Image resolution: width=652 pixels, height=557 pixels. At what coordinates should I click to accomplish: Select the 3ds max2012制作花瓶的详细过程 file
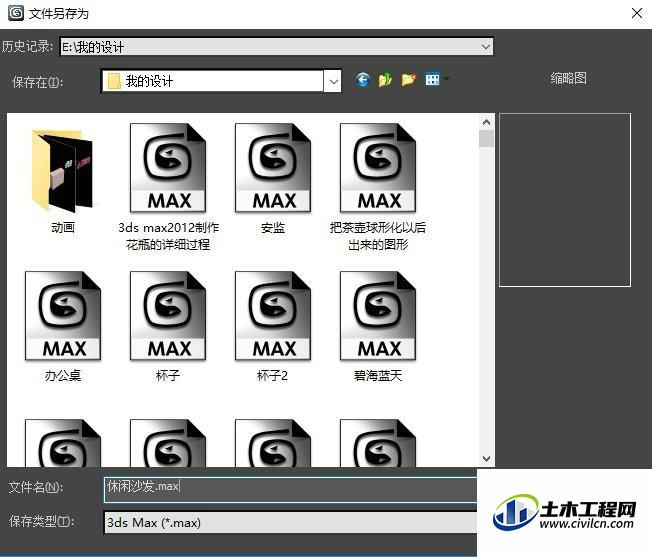168,187
